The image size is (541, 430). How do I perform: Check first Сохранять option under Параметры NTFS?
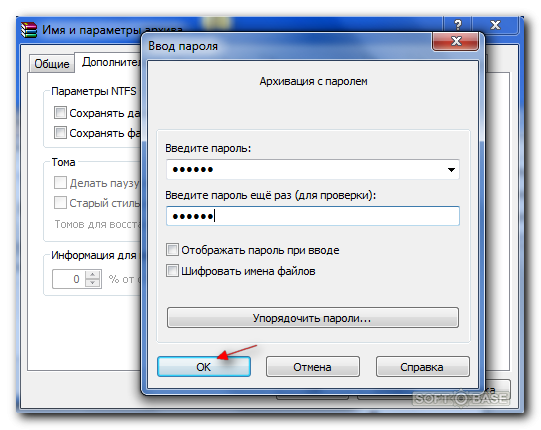[60, 113]
